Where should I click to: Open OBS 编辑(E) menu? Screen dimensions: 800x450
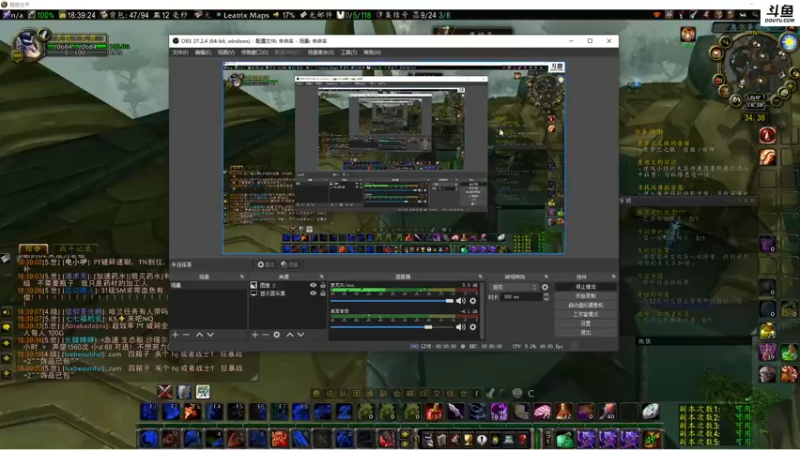(203, 53)
